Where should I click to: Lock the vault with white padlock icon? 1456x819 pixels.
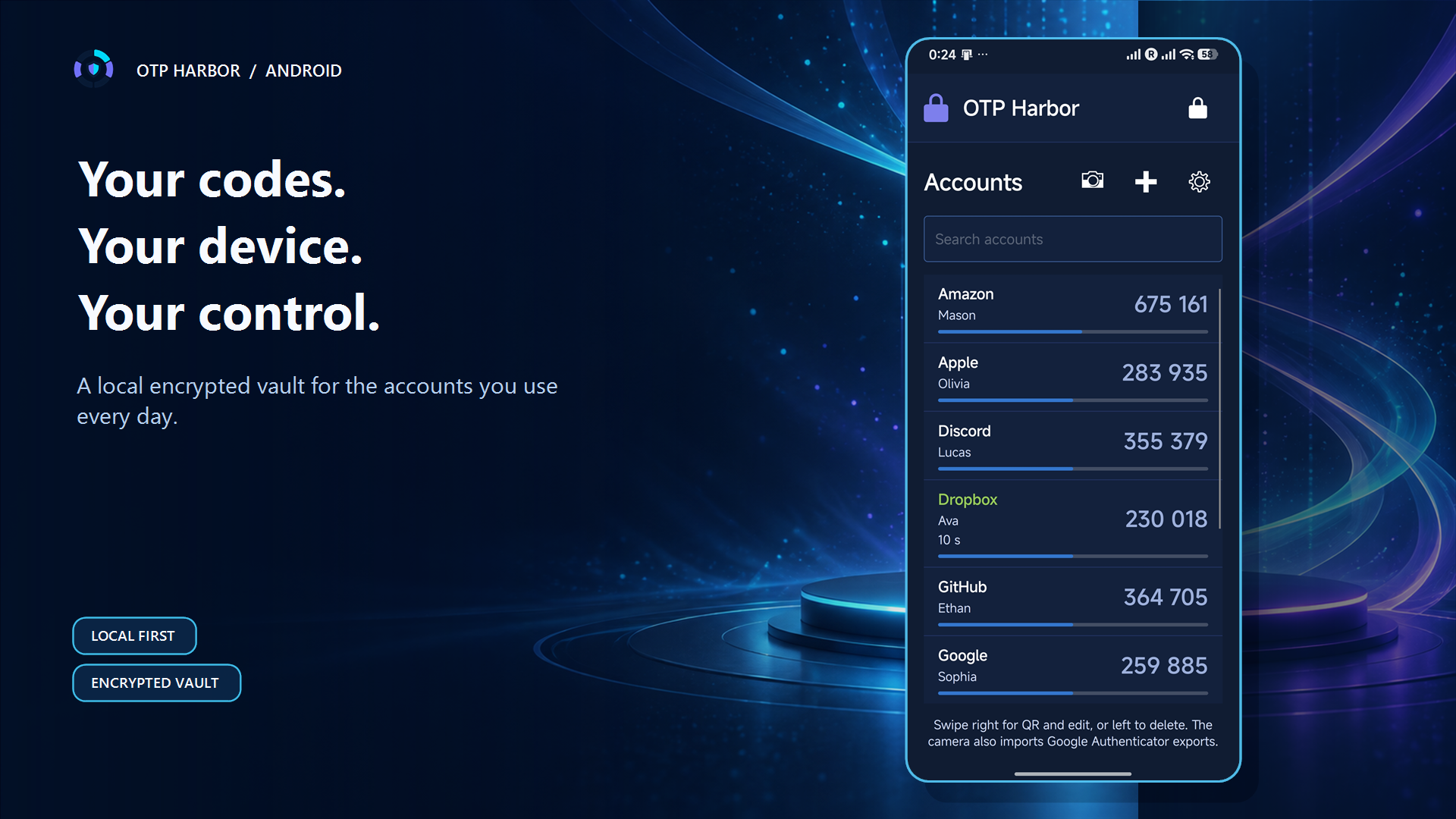1197,108
